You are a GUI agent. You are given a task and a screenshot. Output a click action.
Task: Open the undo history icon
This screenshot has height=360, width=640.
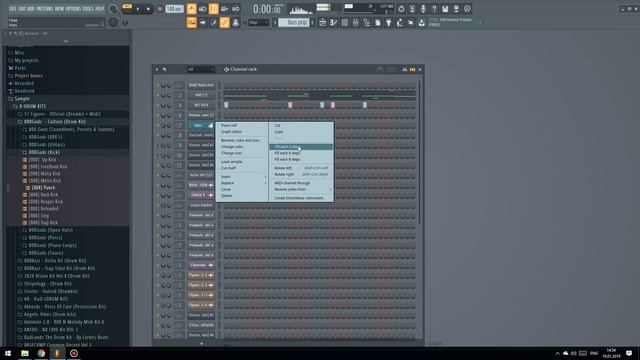pos(401,9)
